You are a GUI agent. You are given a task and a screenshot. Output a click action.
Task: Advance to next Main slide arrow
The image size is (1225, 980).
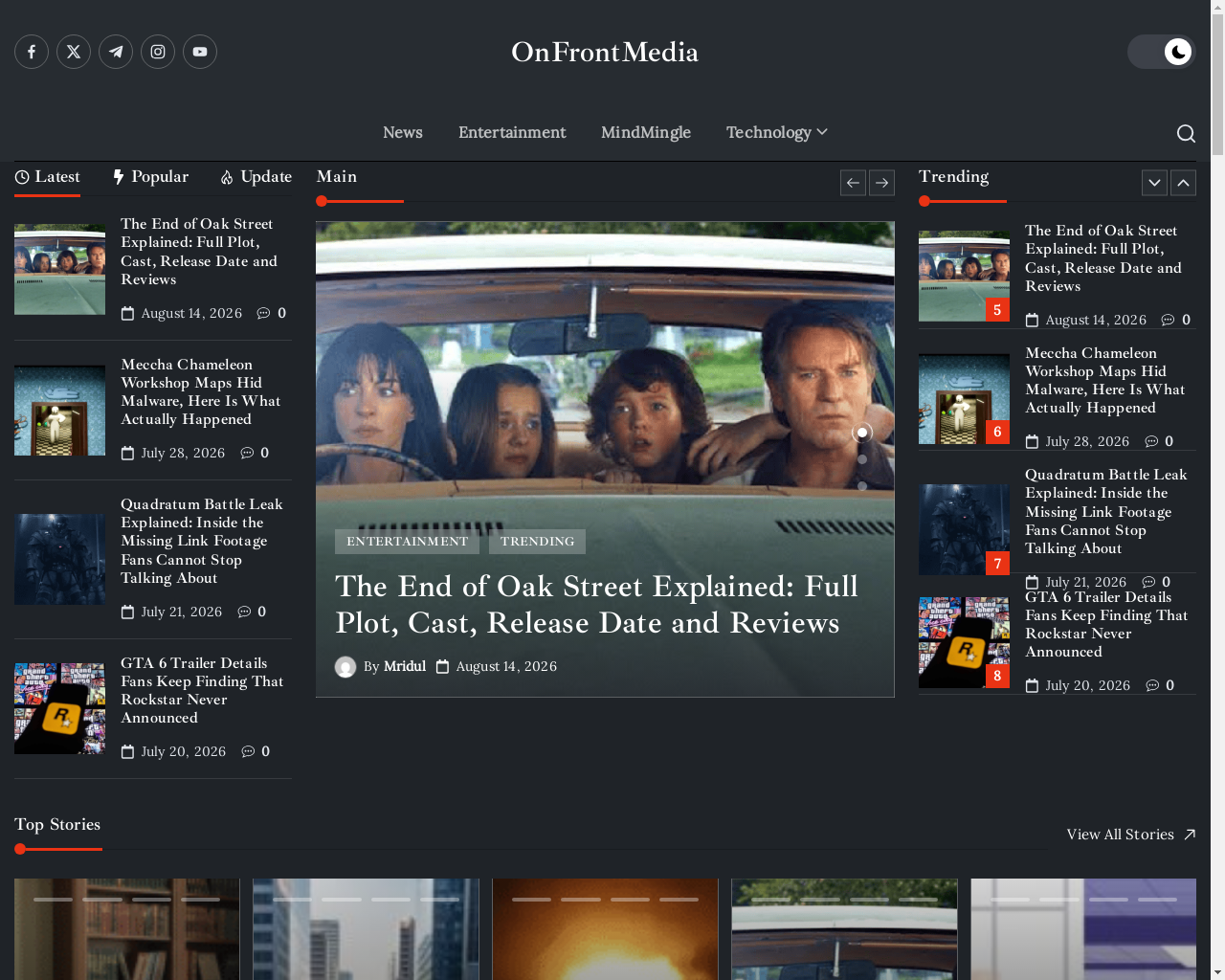[x=881, y=183]
